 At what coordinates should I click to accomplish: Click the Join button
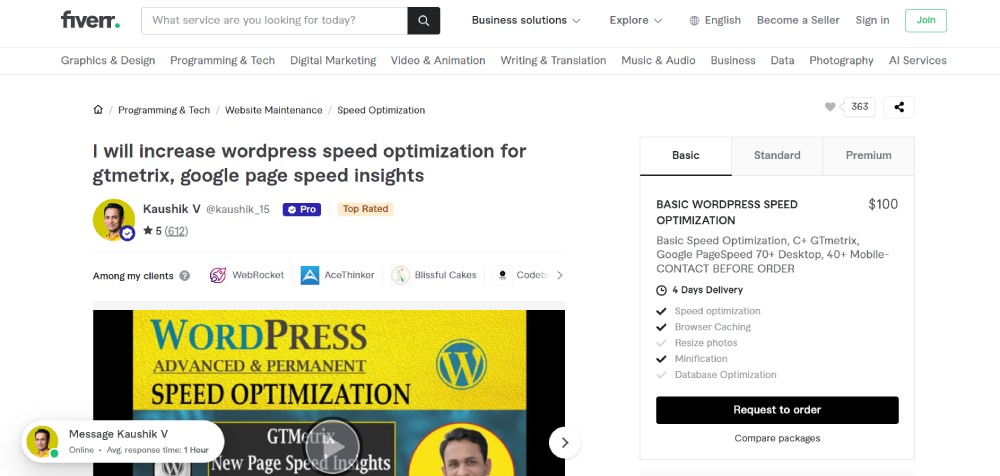(926, 20)
